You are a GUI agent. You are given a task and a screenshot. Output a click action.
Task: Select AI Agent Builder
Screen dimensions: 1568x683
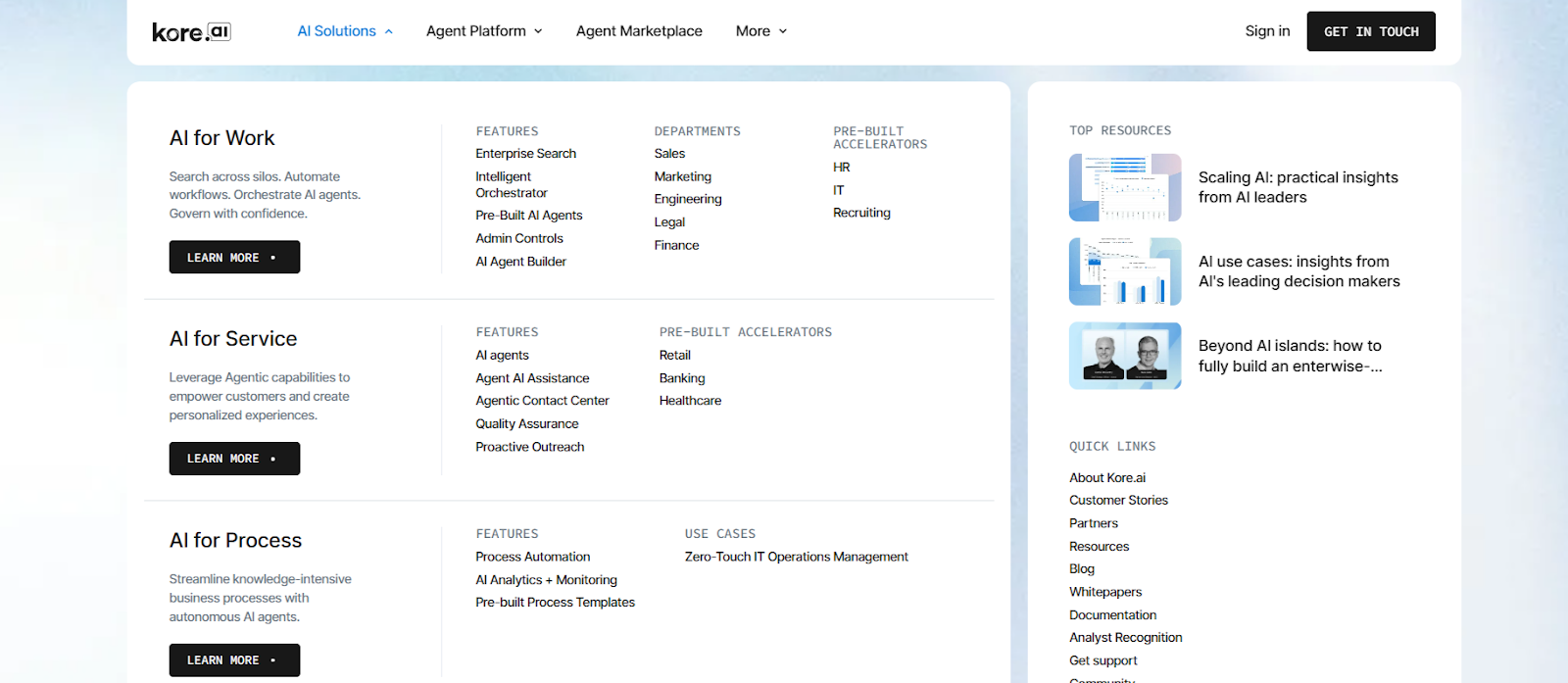520,262
